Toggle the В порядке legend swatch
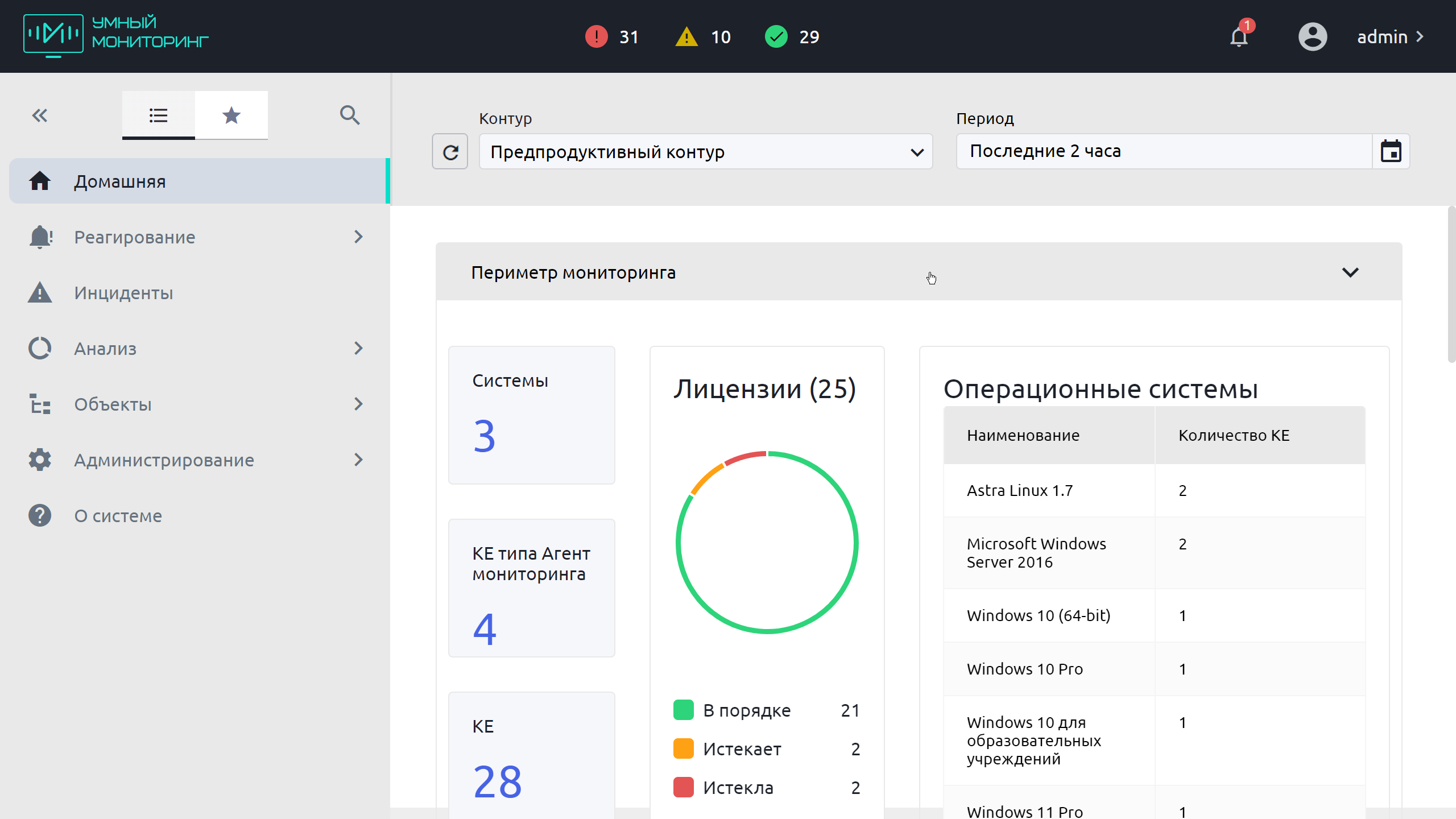Screen dimensions: 1456x819 click(683, 710)
